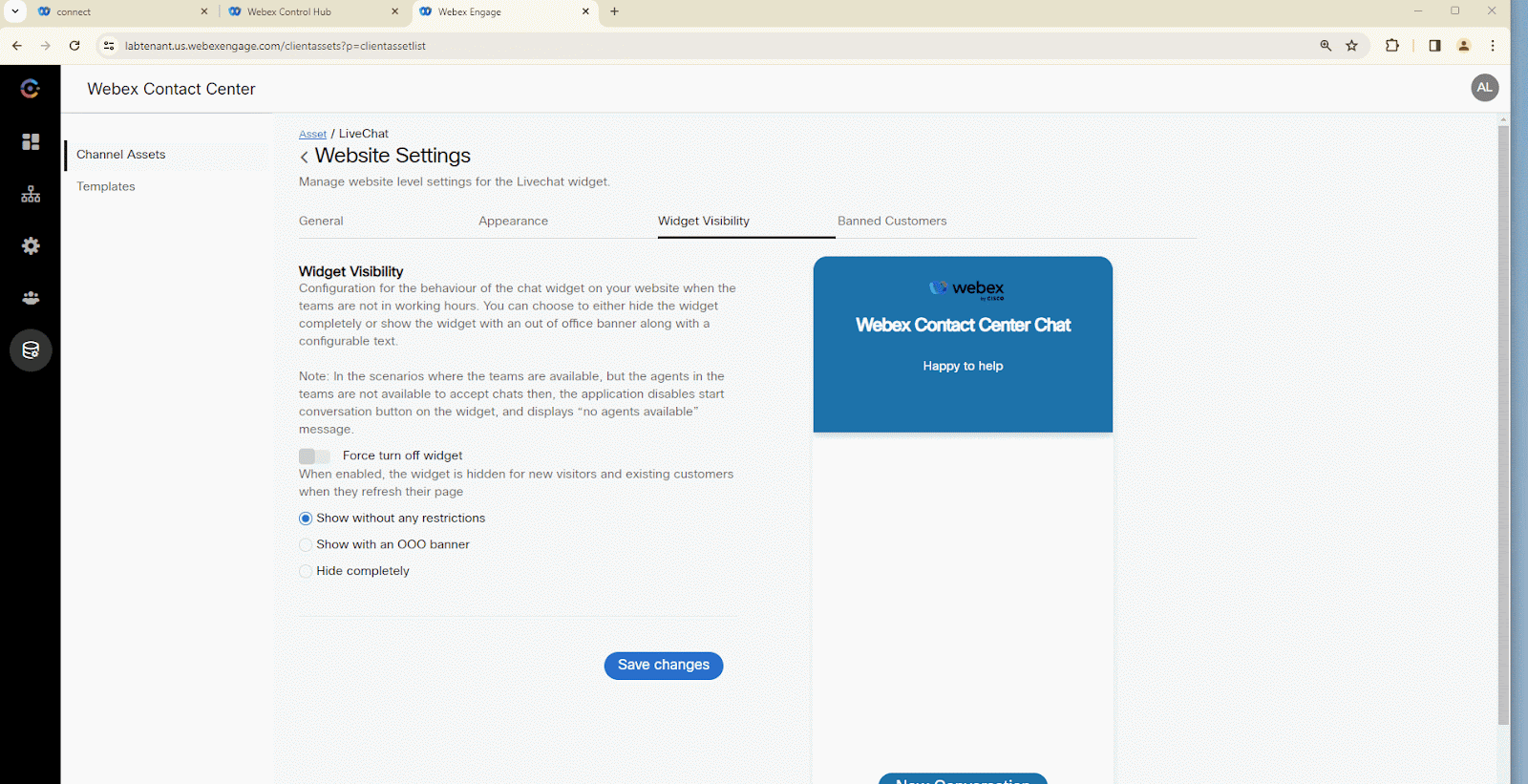Close the Webex Control Hub tab
This screenshot has height=784, width=1528.
click(x=395, y=11)
